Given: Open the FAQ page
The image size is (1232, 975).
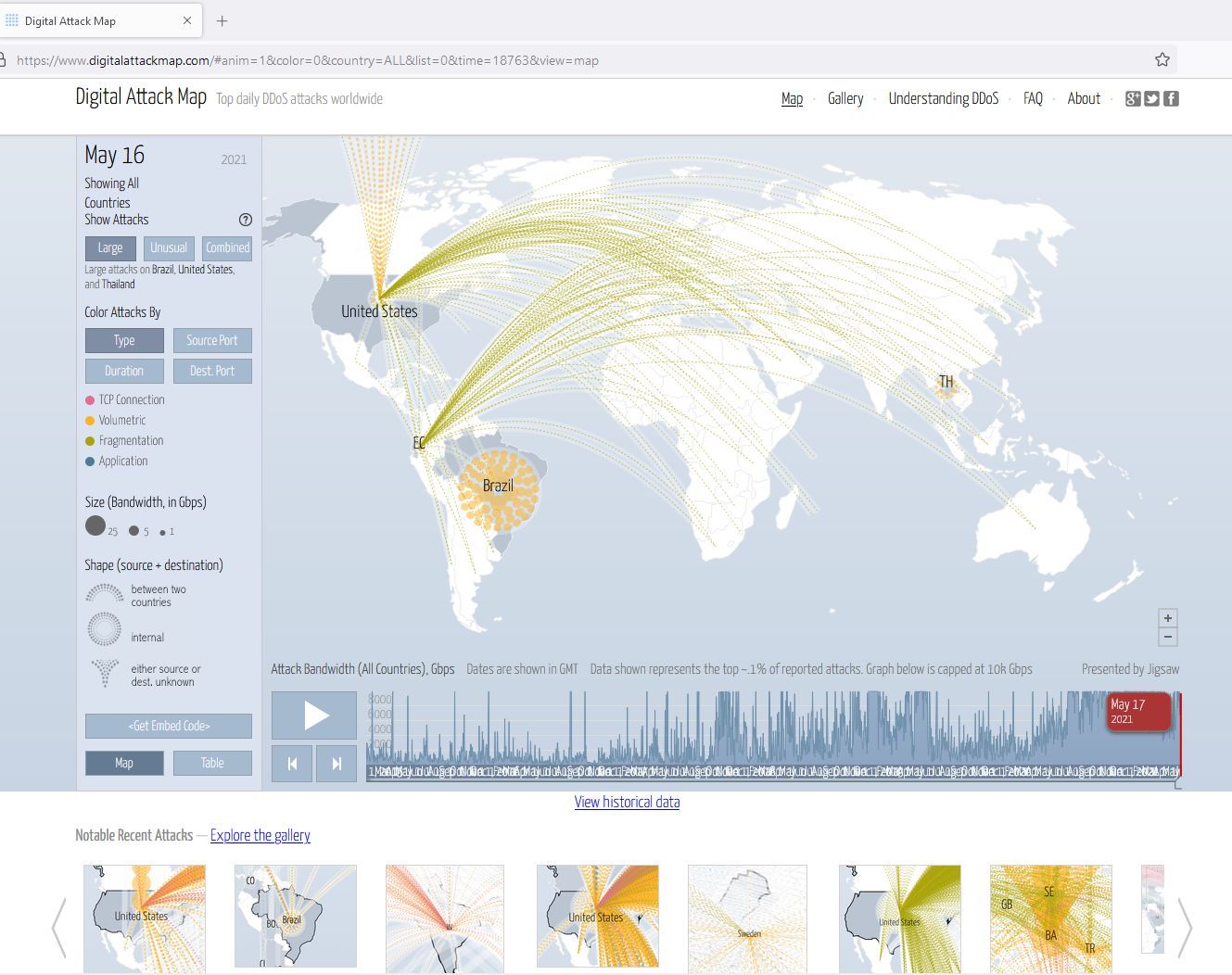Looking at the screenshot, I should pyautogui.click(x=1033, y=98).
